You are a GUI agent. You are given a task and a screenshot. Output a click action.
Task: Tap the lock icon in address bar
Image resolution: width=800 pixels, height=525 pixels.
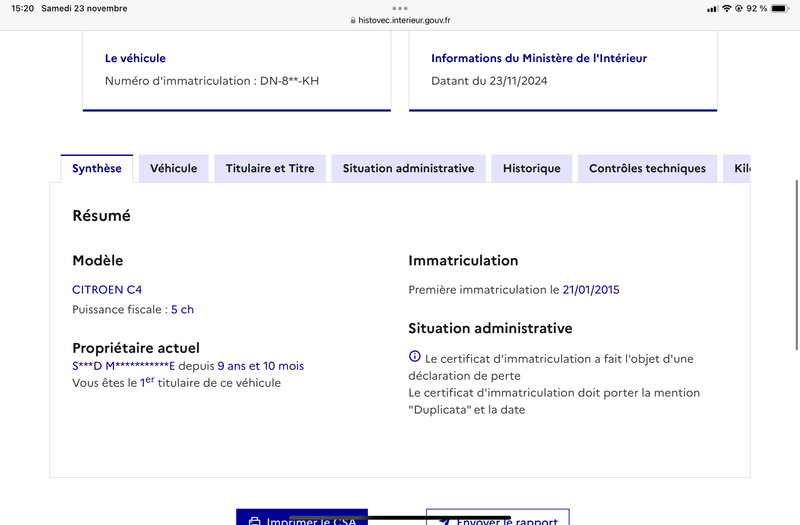point(353,20)
